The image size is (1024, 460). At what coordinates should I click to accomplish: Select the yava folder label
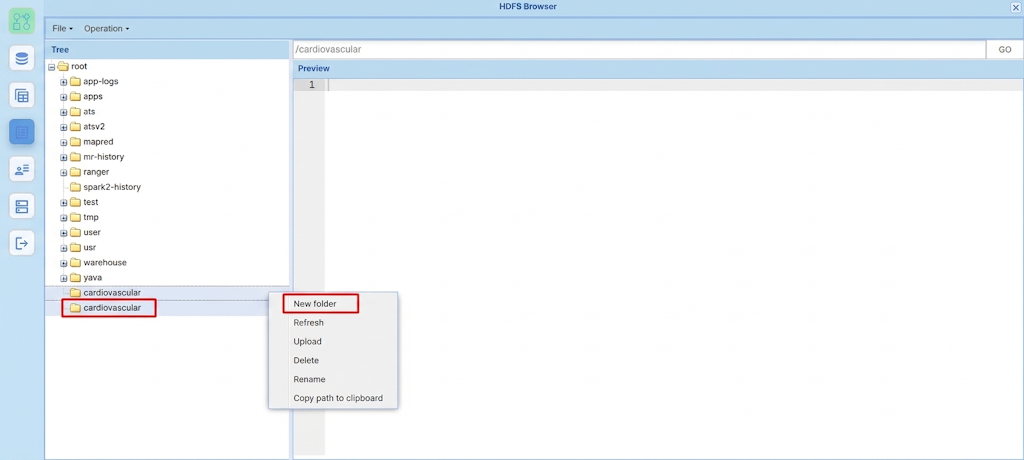tap(92, 278)
